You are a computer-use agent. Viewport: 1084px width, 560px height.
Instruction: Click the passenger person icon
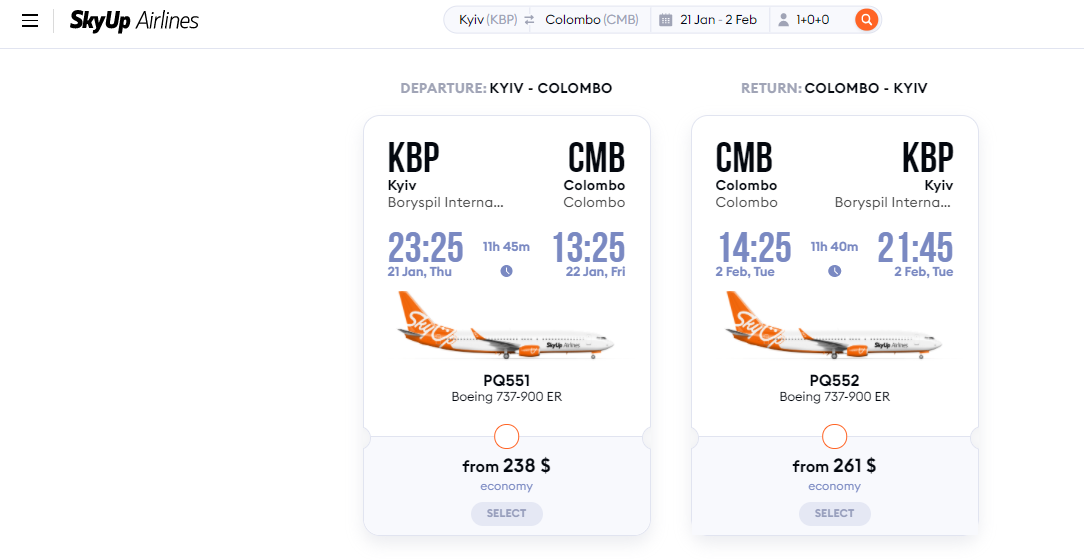[x=783, y=20]
